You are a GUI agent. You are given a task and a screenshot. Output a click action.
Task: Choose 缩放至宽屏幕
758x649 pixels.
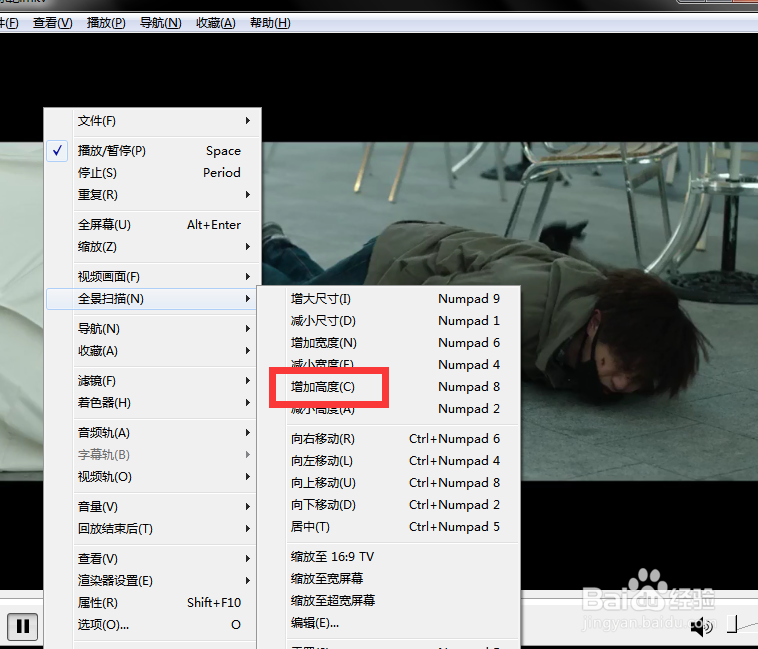[389, 578]
